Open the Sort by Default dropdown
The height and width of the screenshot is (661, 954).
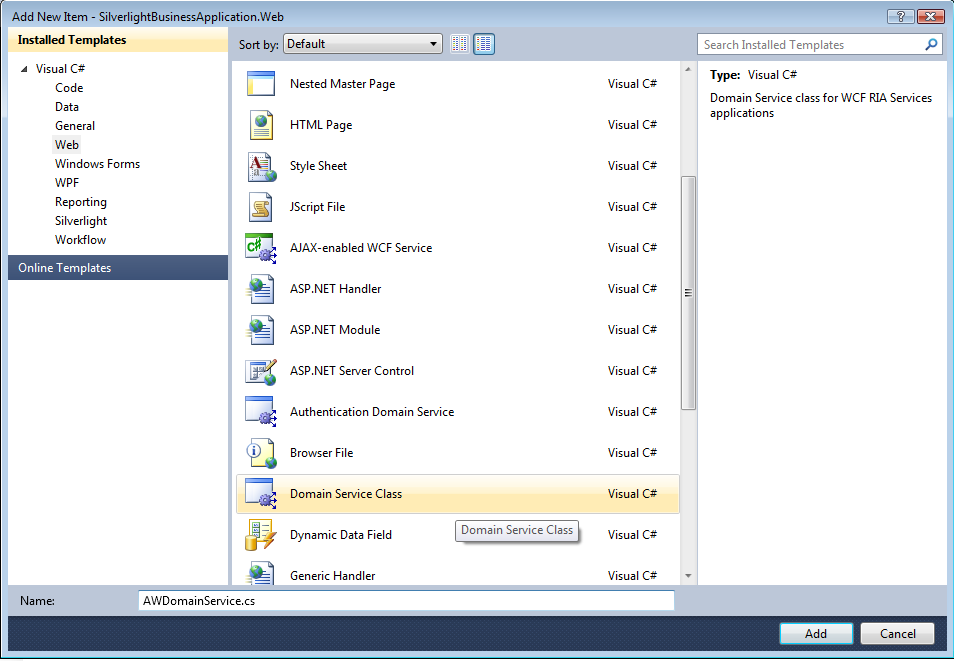363,44
